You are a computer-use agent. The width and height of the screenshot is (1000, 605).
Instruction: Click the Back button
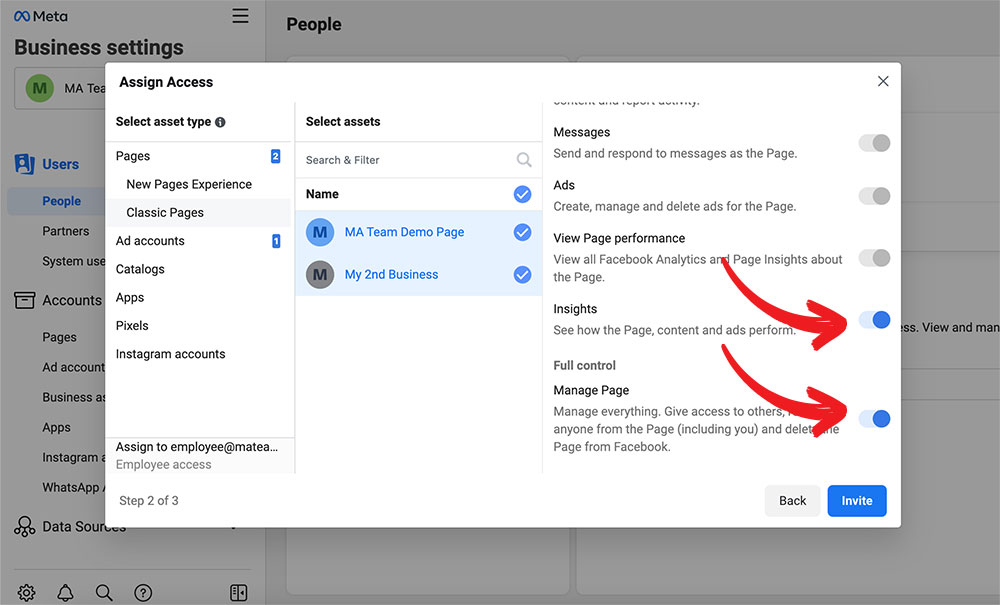coord(792,501)
